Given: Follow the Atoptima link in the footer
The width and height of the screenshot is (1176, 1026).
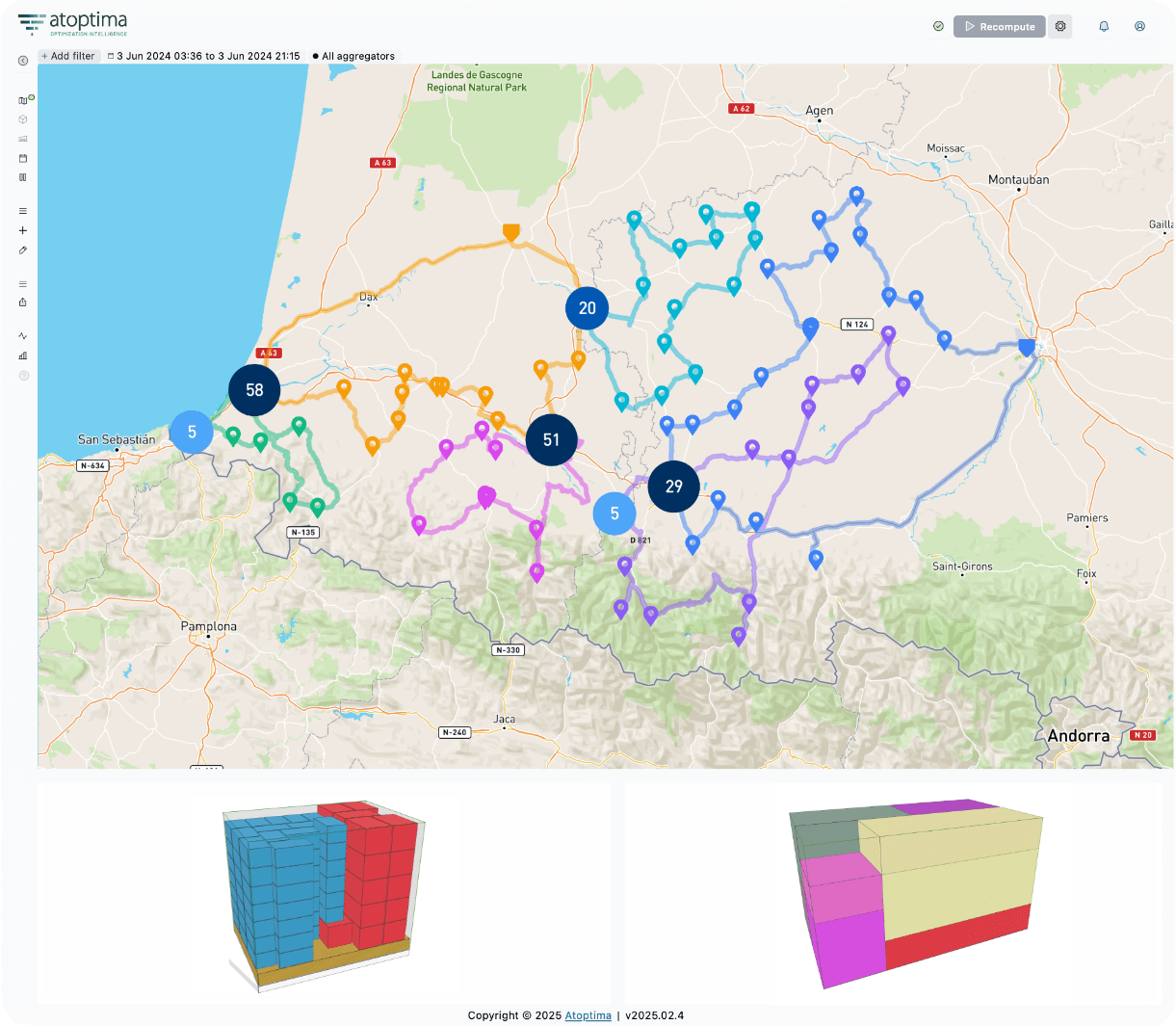Looking at the screenshot, I should 588,1015.
